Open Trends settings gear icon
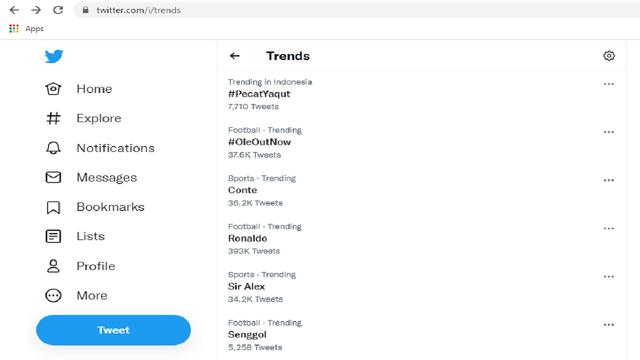640x360 pixels. click(609, 56)
